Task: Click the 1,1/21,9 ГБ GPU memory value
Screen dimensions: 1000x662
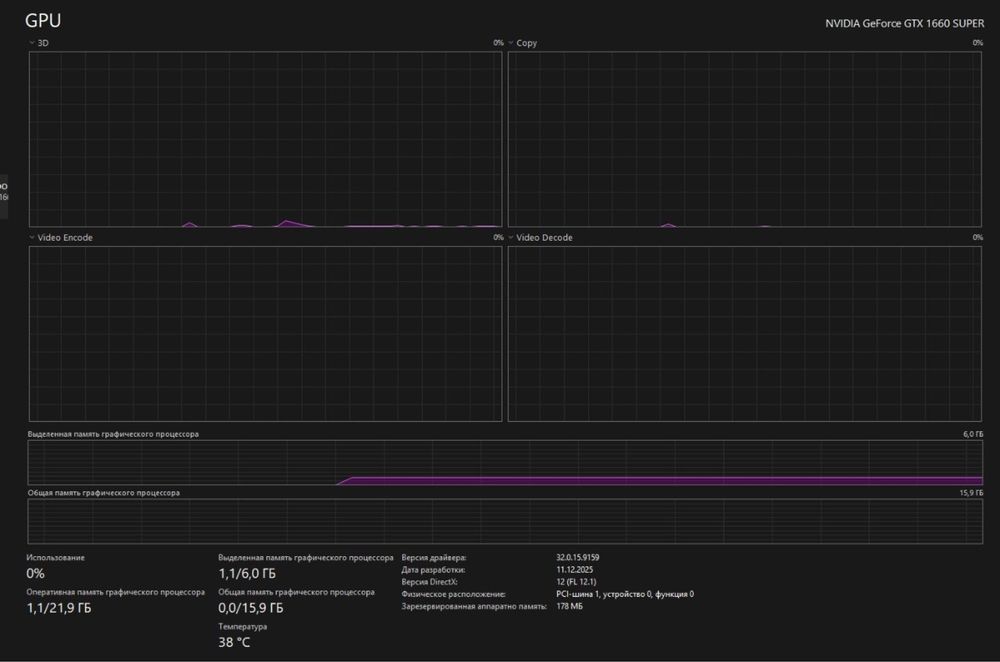Action: (x=59, y=608)
